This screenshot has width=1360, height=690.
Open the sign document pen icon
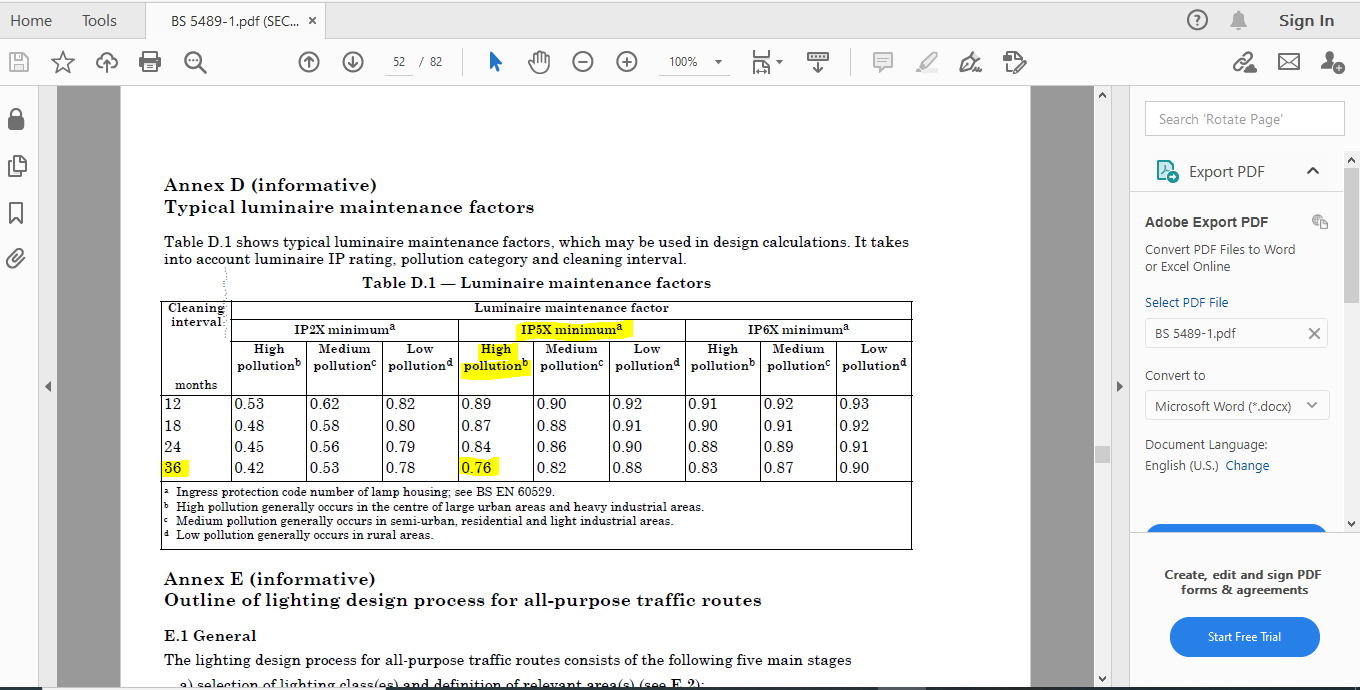(970, 62)
